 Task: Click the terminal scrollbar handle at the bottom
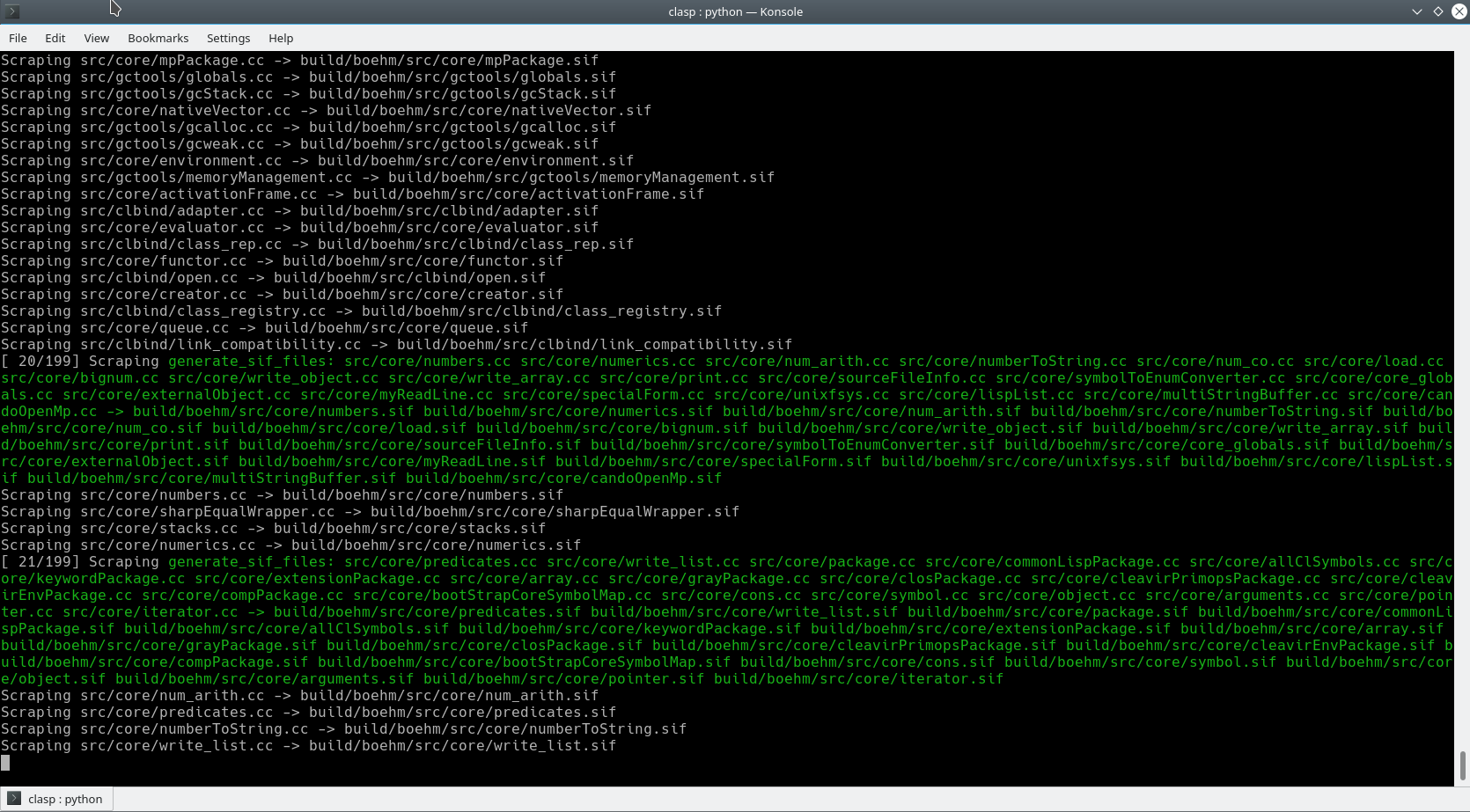(x=1462, y=765)
